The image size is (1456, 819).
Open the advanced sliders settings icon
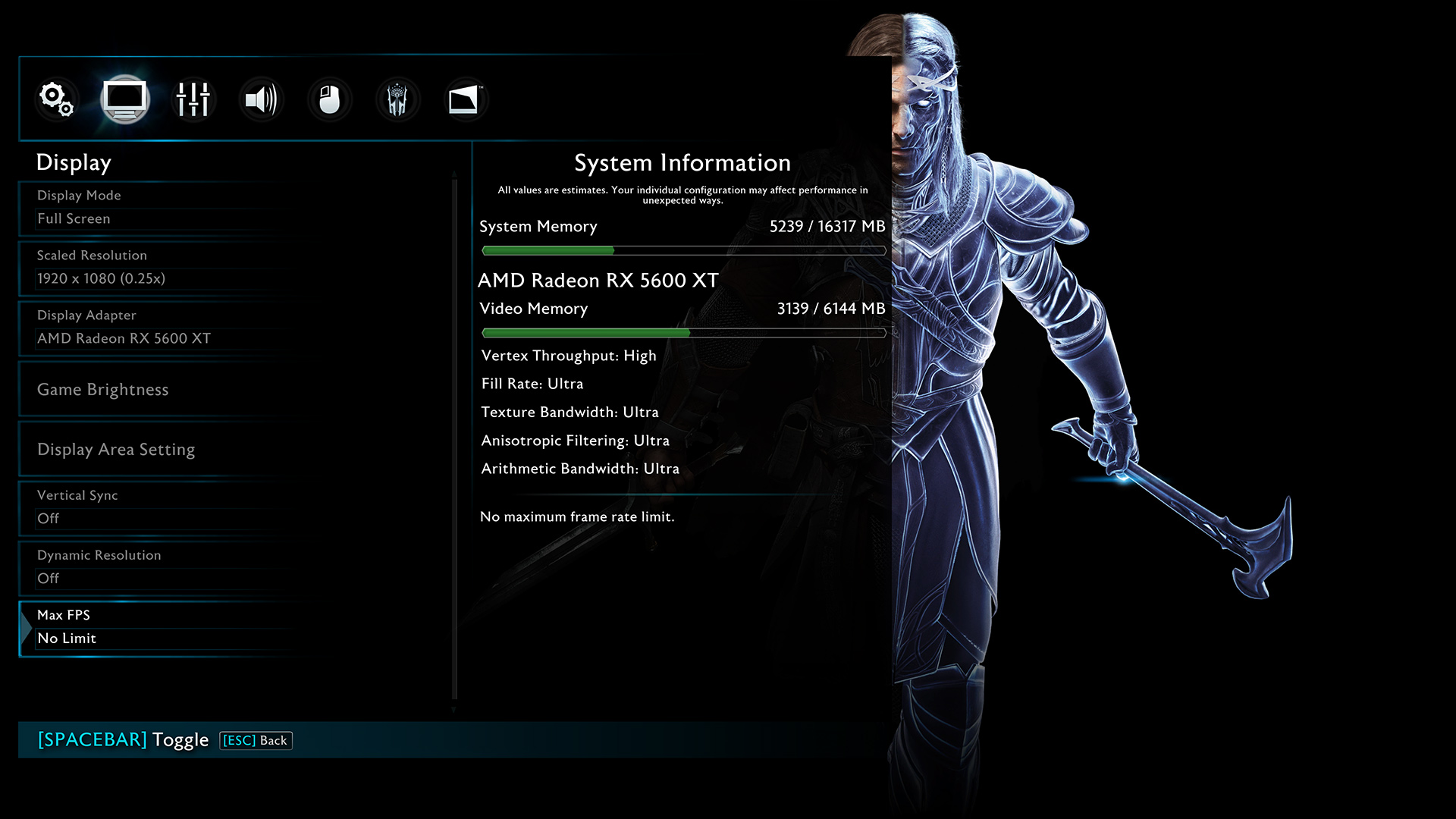193,99
